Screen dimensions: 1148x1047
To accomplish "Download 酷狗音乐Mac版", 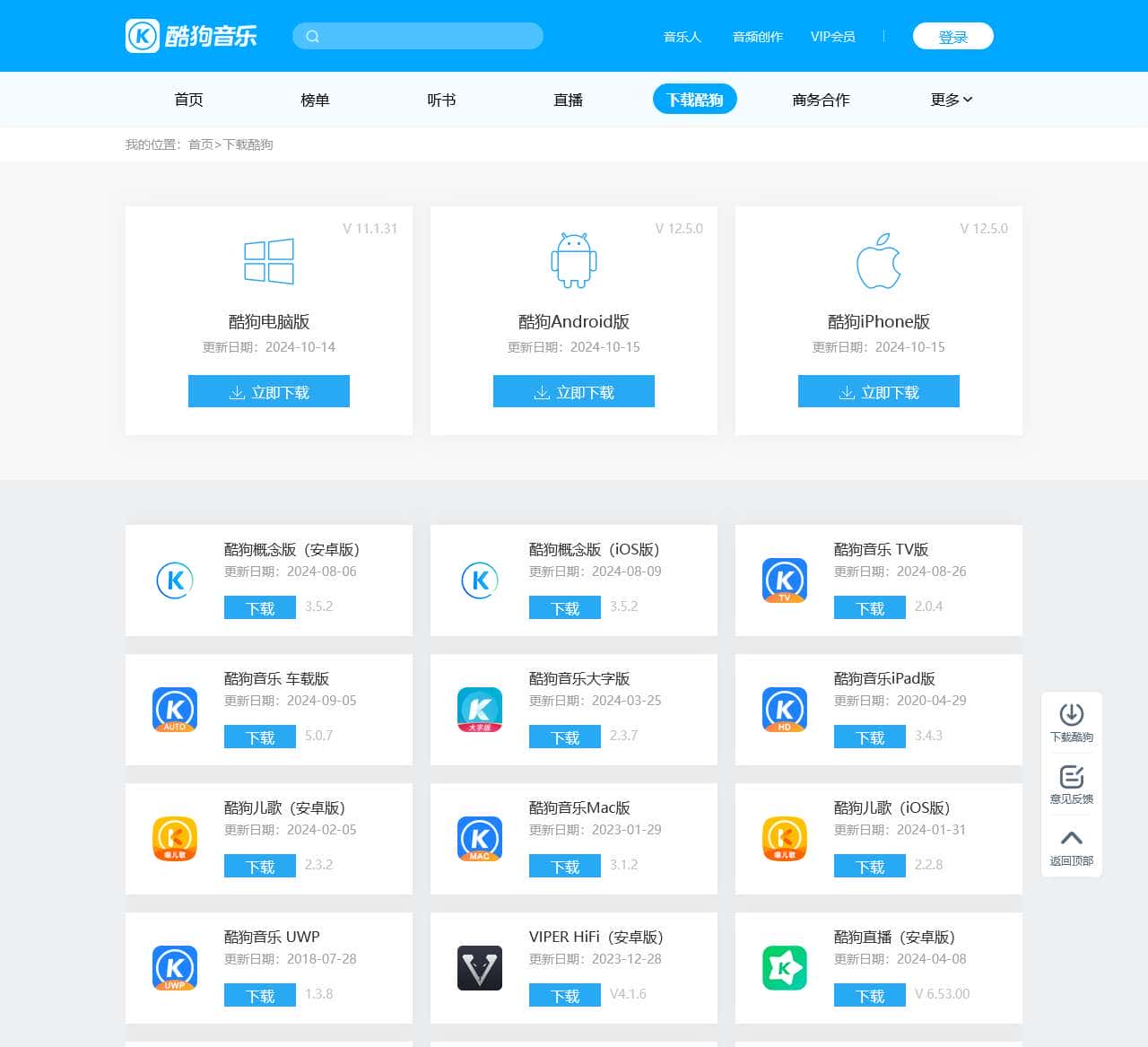I will pos(565,867).
